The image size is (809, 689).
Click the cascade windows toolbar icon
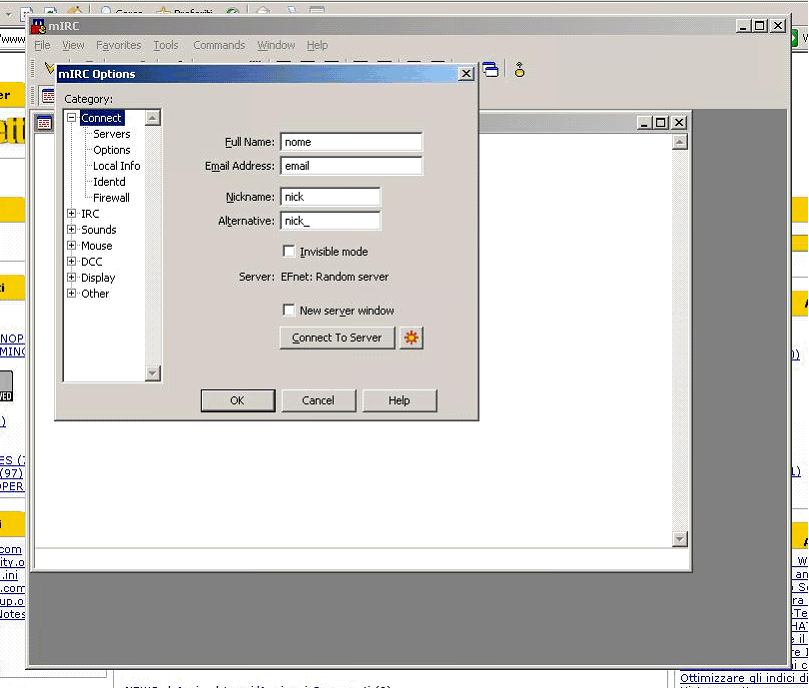(491, 69)
